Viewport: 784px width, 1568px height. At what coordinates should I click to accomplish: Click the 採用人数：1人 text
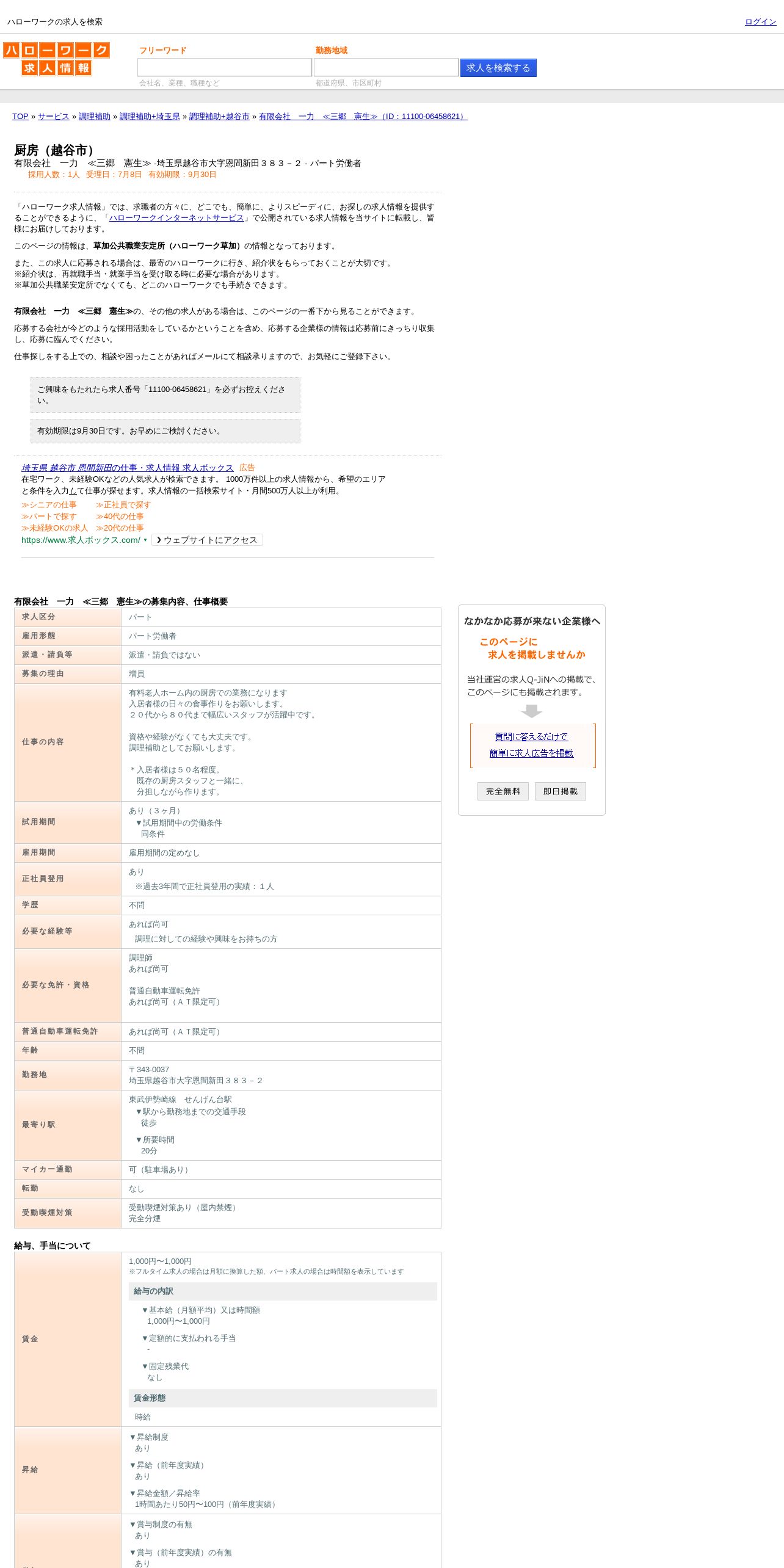click(54, 175)
